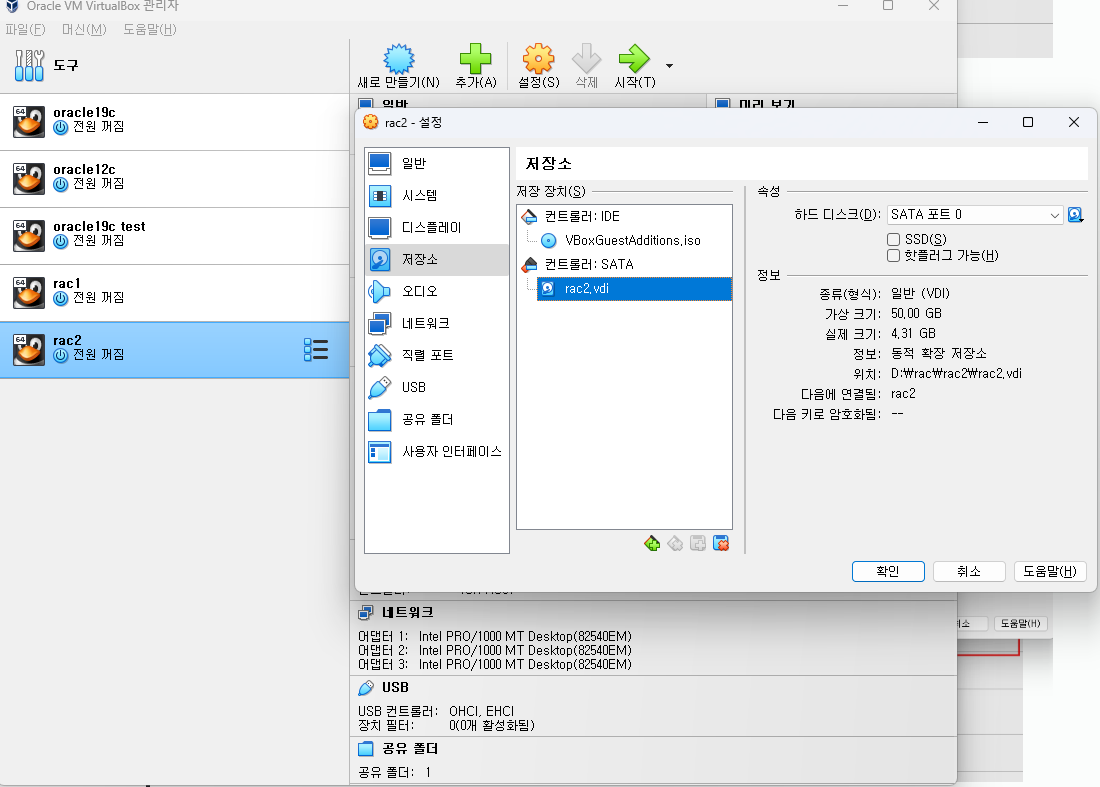
Task: Select the 저장소 settings category
Action: 436,260
